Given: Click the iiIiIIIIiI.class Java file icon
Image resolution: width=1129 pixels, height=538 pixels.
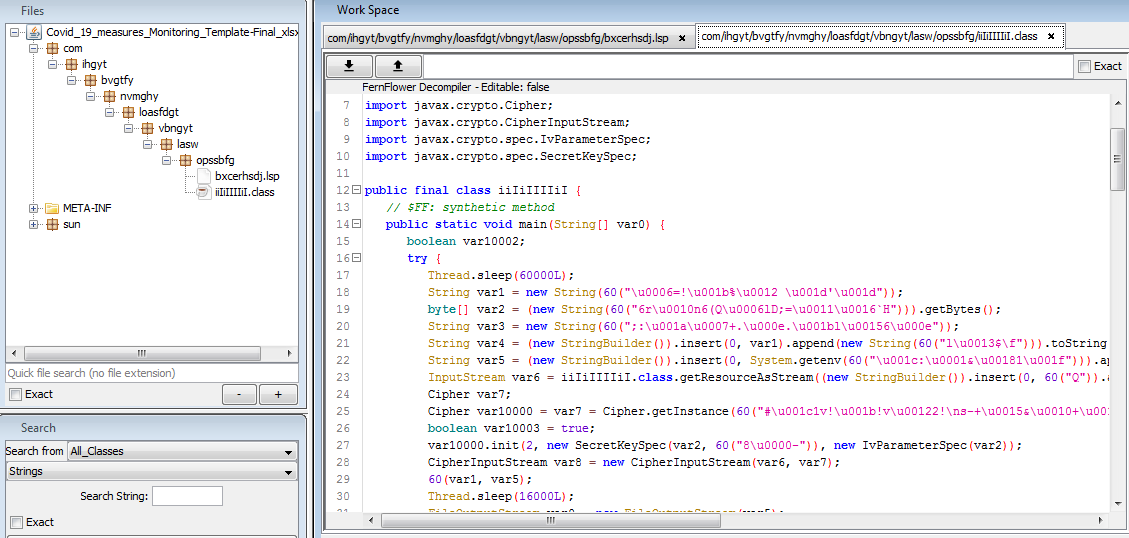Looking at the screenshot, I should coord(204,192).
